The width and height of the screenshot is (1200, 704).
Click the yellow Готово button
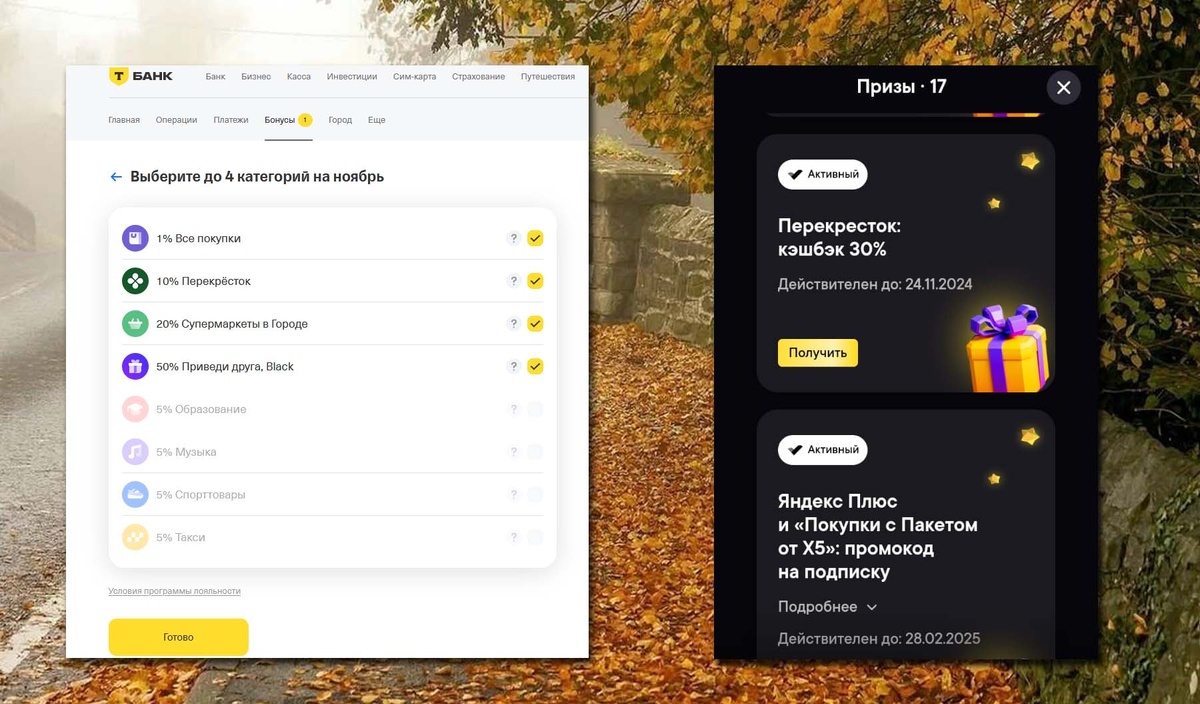click(x=178, y=637)
